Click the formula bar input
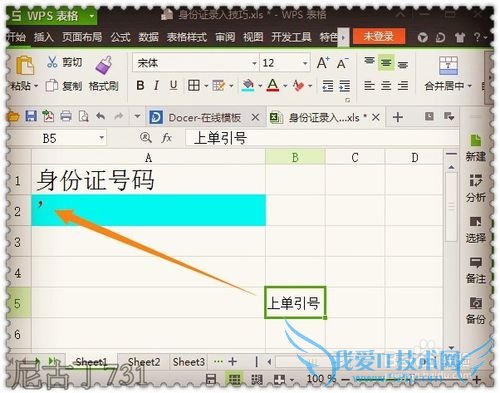The image size is (500, 393). click(x=322, y=138)
